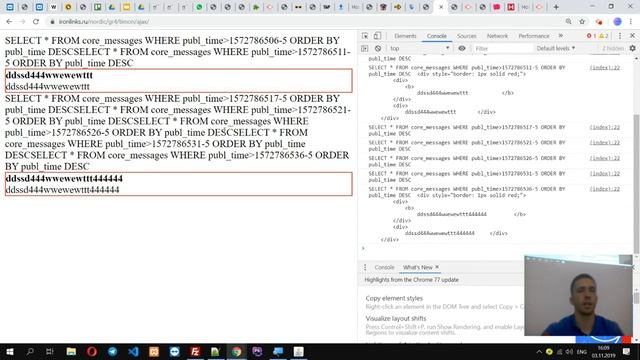Select the Console tab in DevTools
640x360 pixels.
pyautogui.click(x=437, y=36)
